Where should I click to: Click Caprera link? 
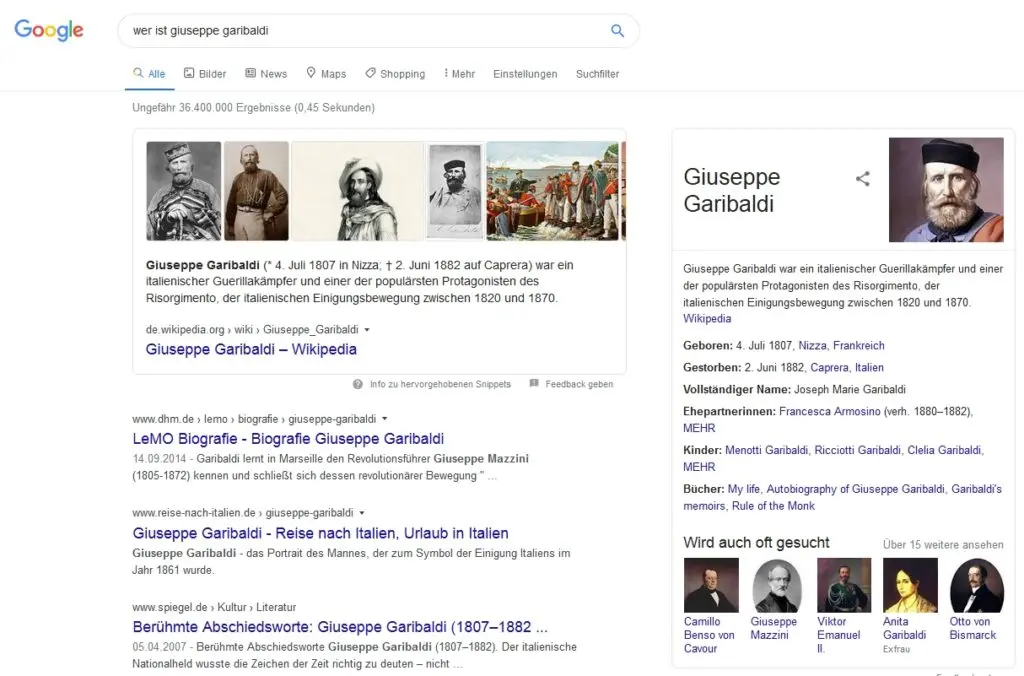pos(829,368)
